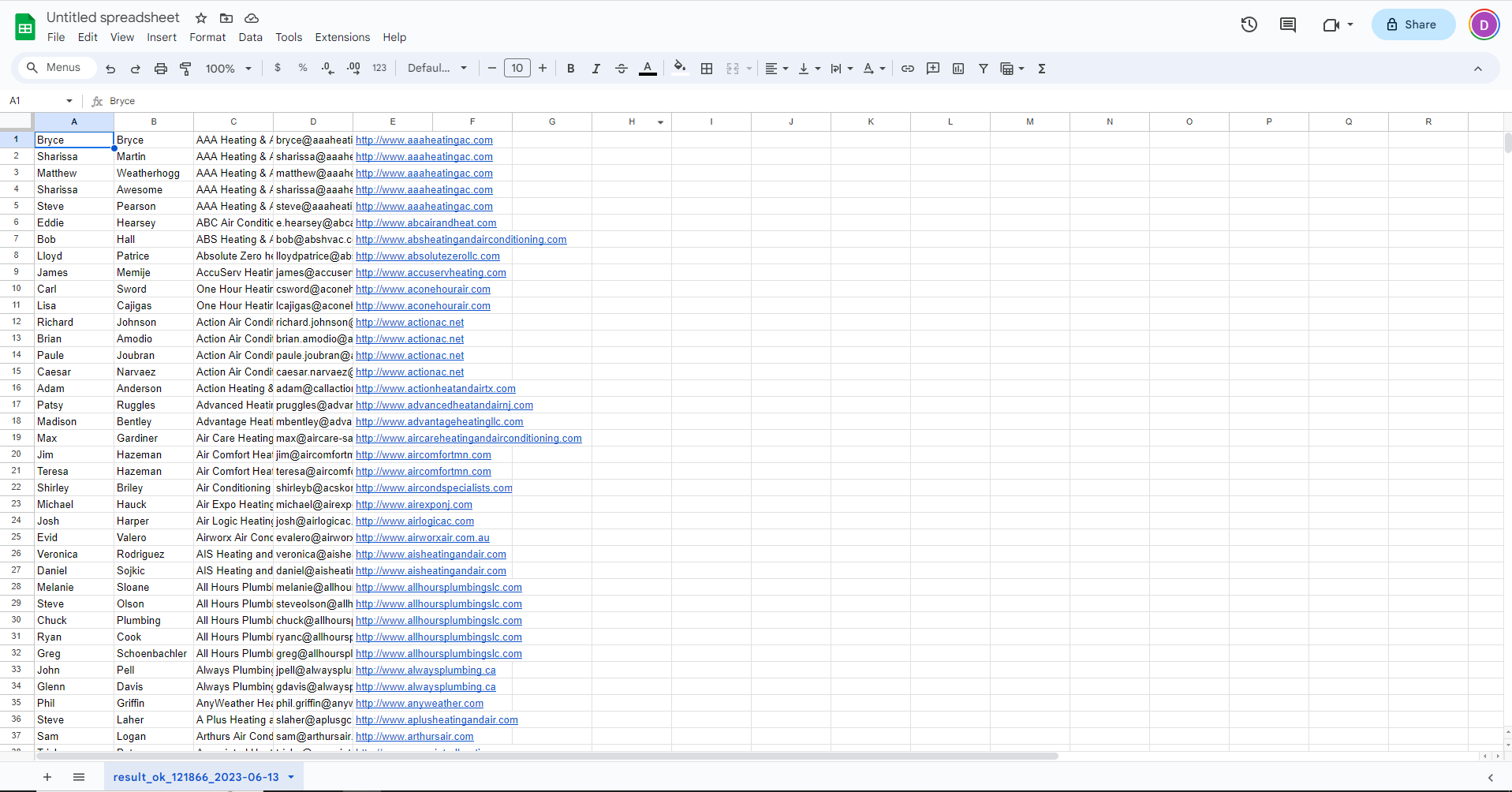Click the Undo icon
The width and height of the screenshot is (1512, 792).
110,69
